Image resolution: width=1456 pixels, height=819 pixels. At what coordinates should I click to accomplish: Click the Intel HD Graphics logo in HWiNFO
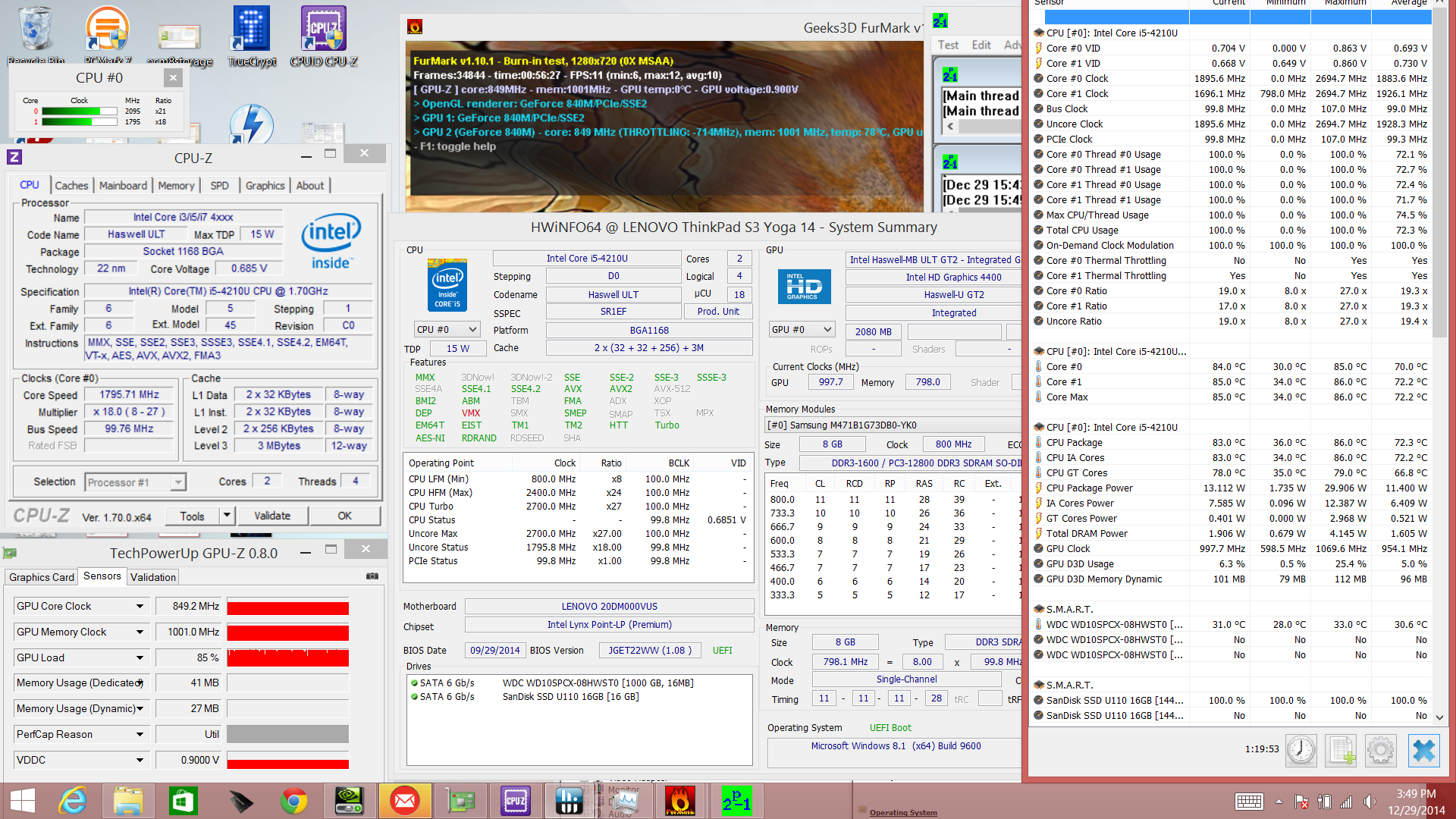click(805, 287)
